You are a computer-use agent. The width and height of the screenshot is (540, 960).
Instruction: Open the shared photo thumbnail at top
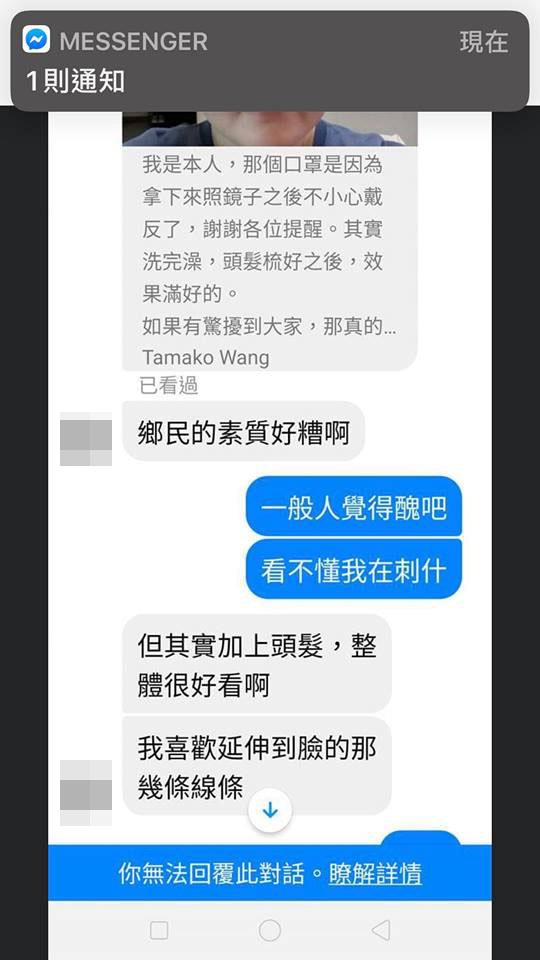pyautogui.click(x=270, y=129)
